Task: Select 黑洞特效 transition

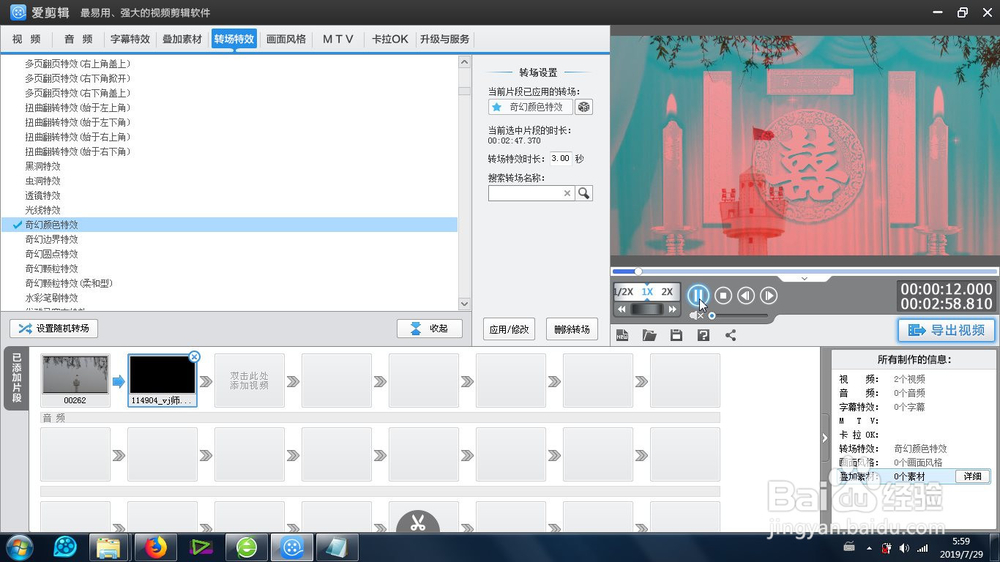Action: [43, 166]
